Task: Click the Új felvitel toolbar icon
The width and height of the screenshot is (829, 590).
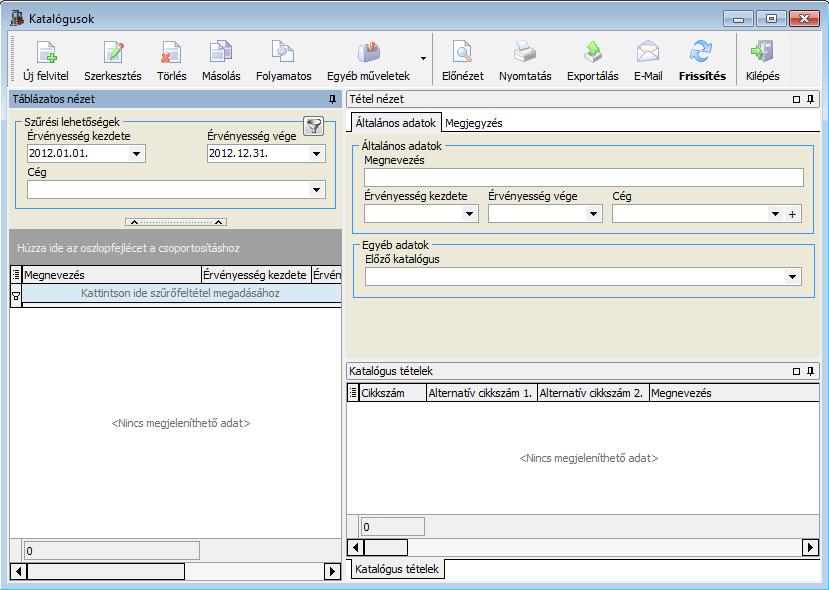Action: coord(46,53)
